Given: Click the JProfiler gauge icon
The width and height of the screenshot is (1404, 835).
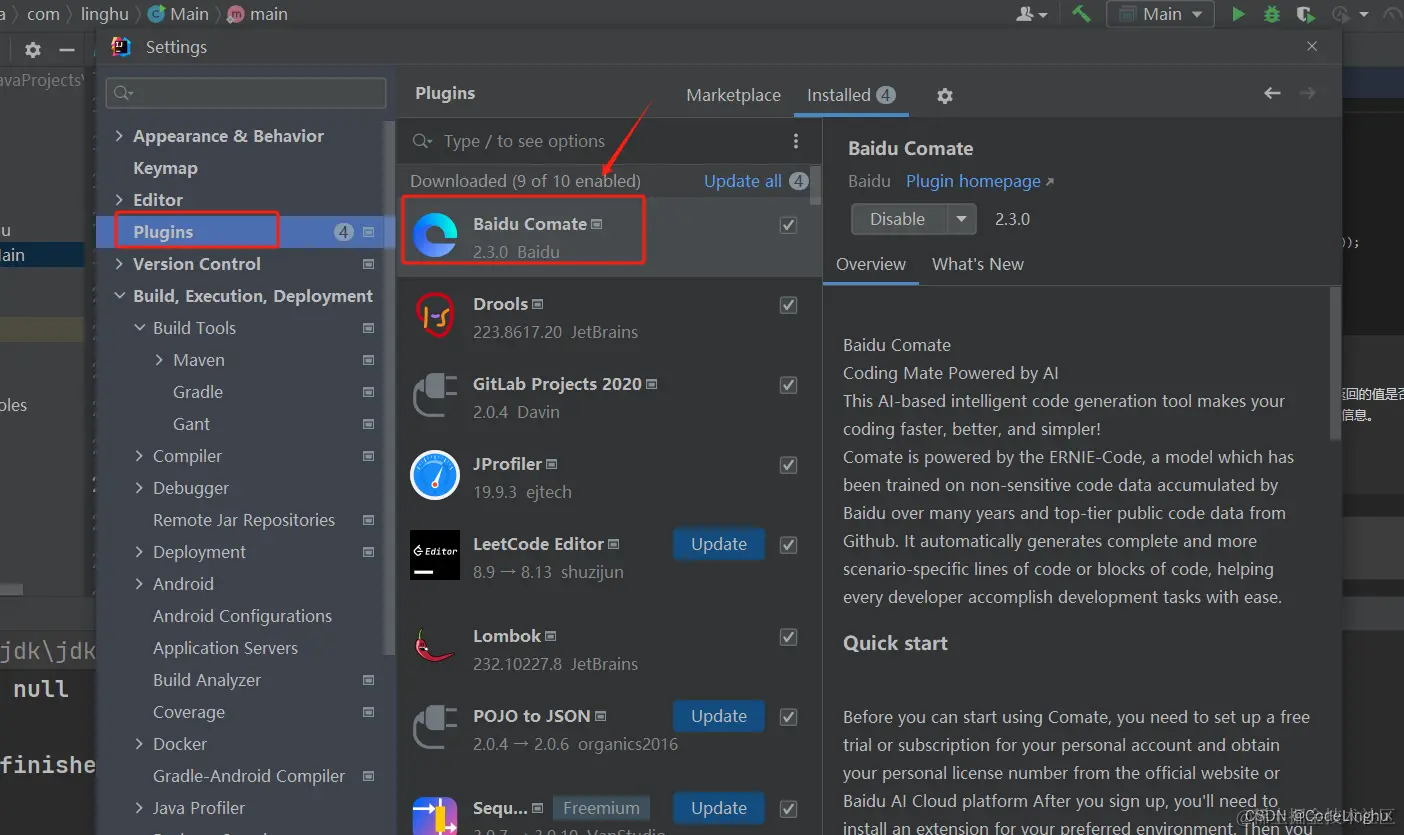Looking at the screenshot, I should 435,476.
